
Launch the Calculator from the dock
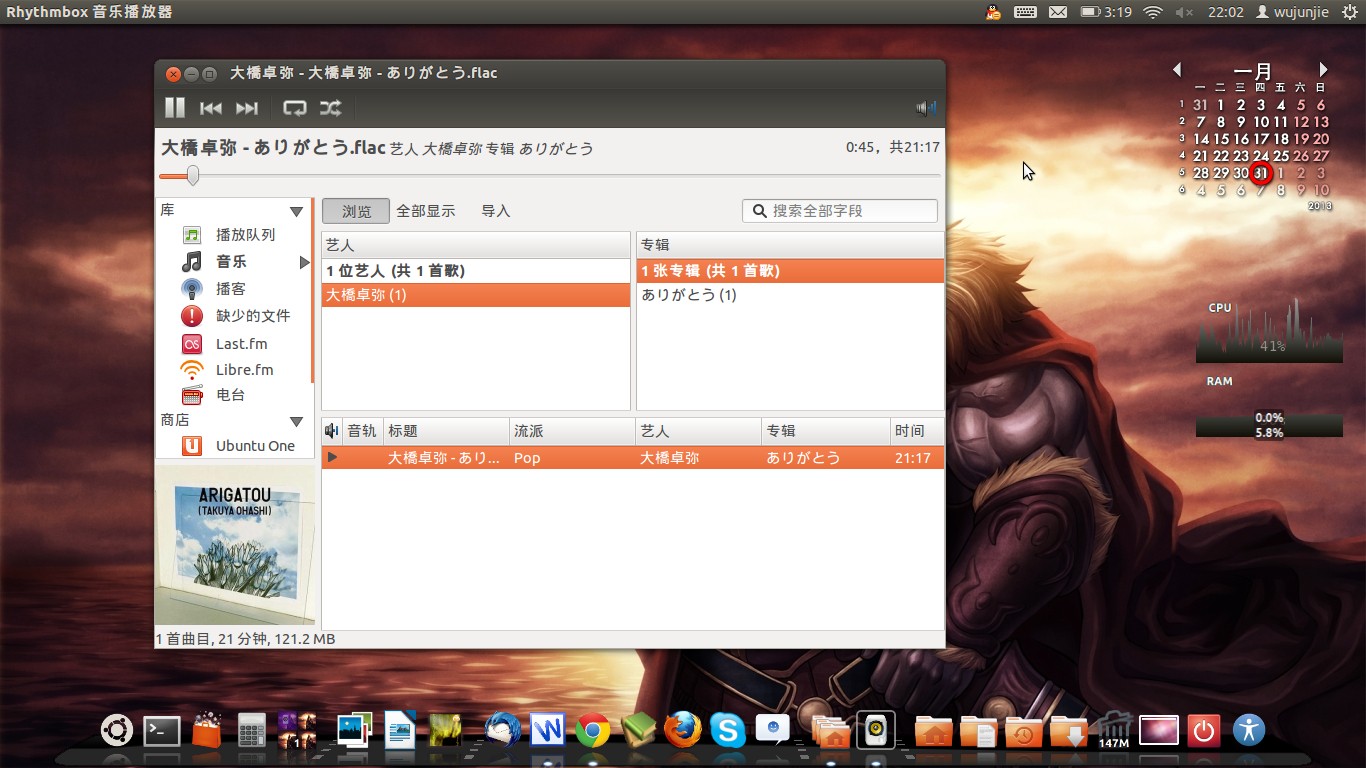point(251,731)
